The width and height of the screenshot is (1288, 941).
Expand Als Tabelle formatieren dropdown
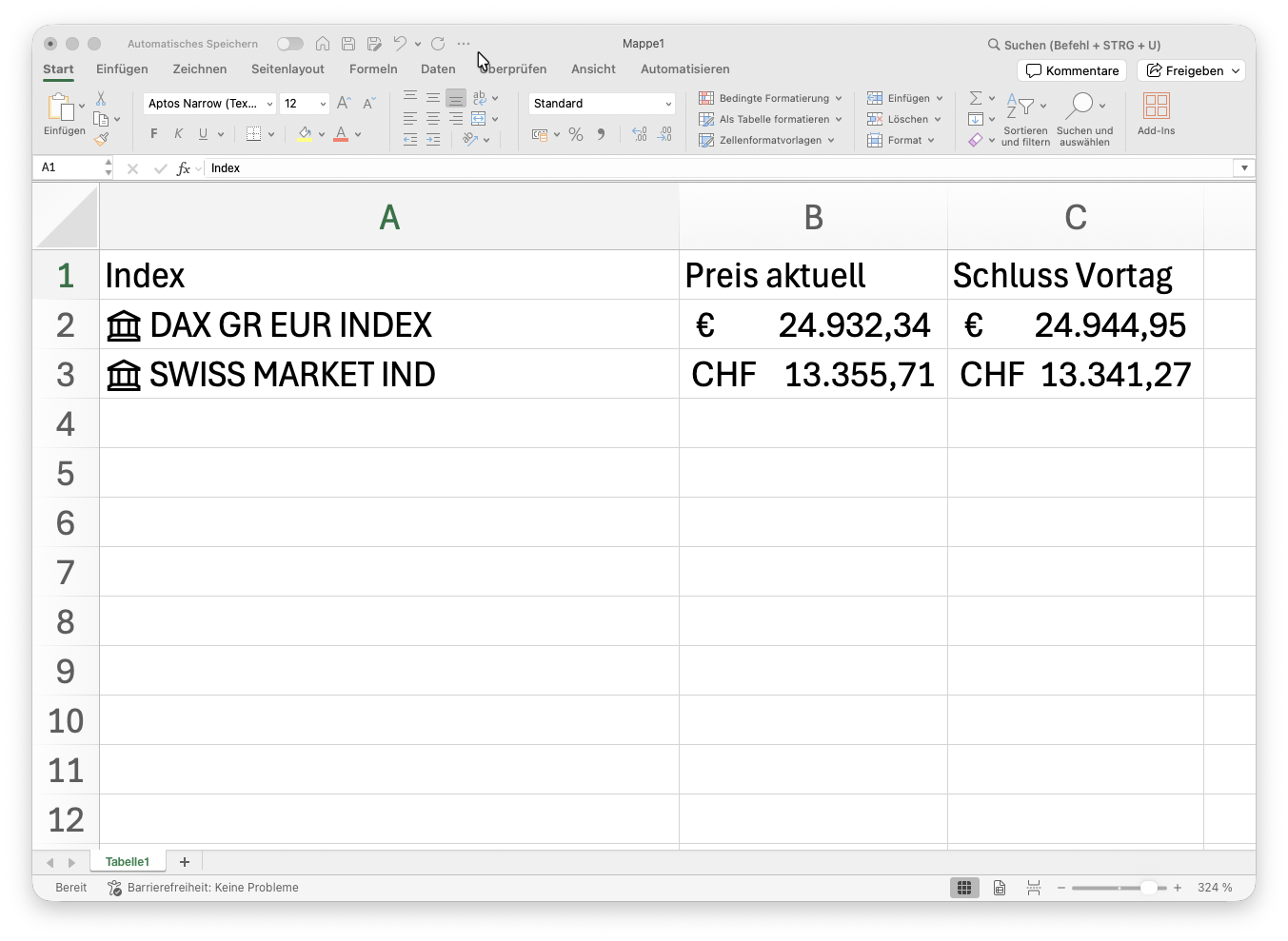click(x=839, y=120)
